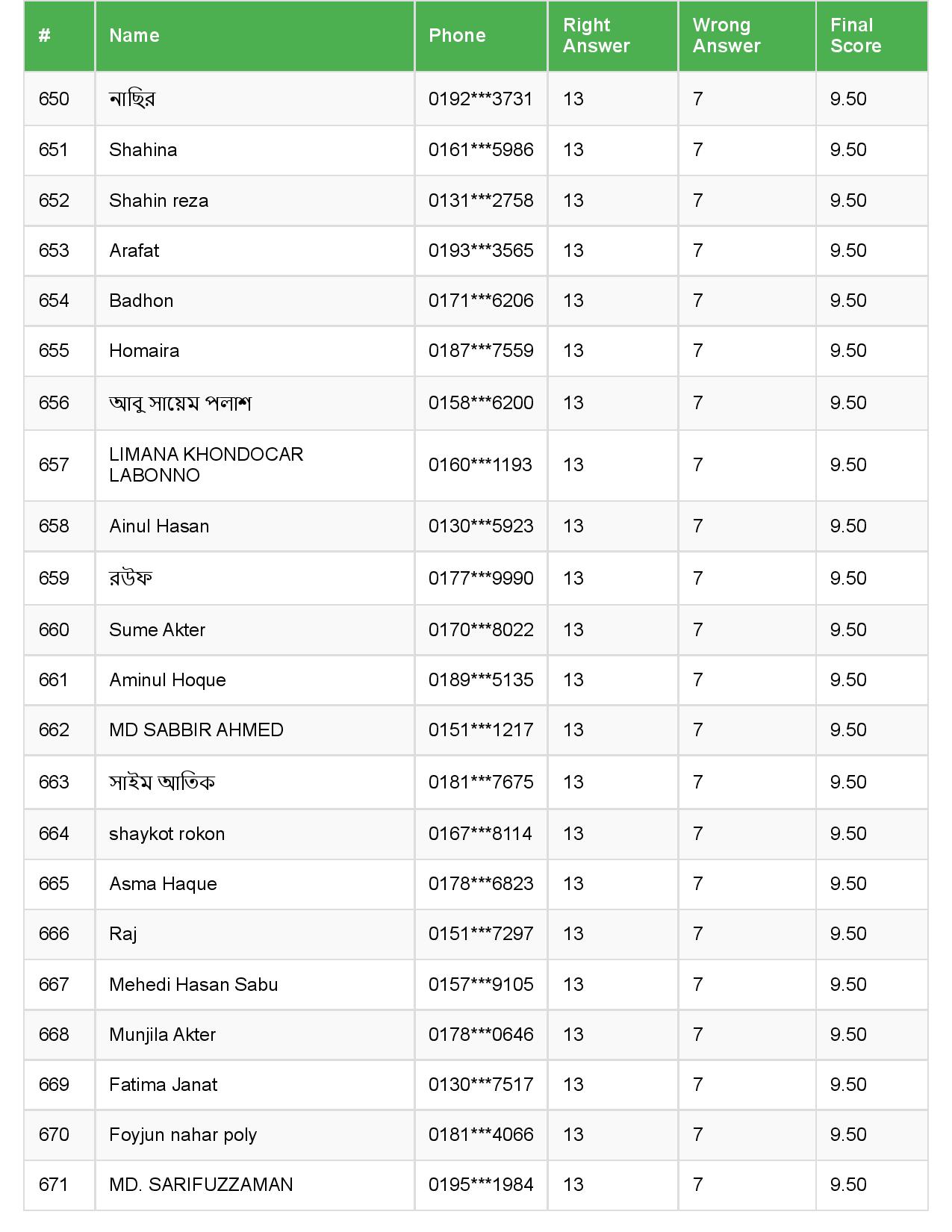Click the # rank column header
The height and width of the screenshot is (1232, 952).
[x=45, y=35]
